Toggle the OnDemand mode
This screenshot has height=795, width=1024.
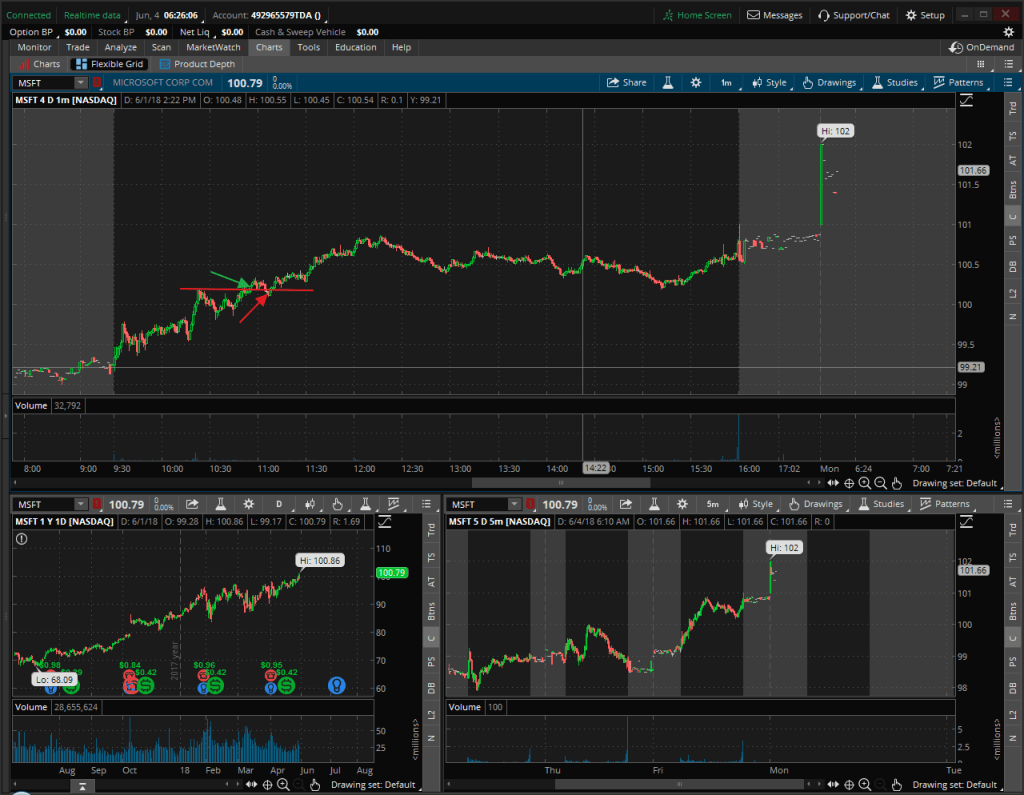981,47
